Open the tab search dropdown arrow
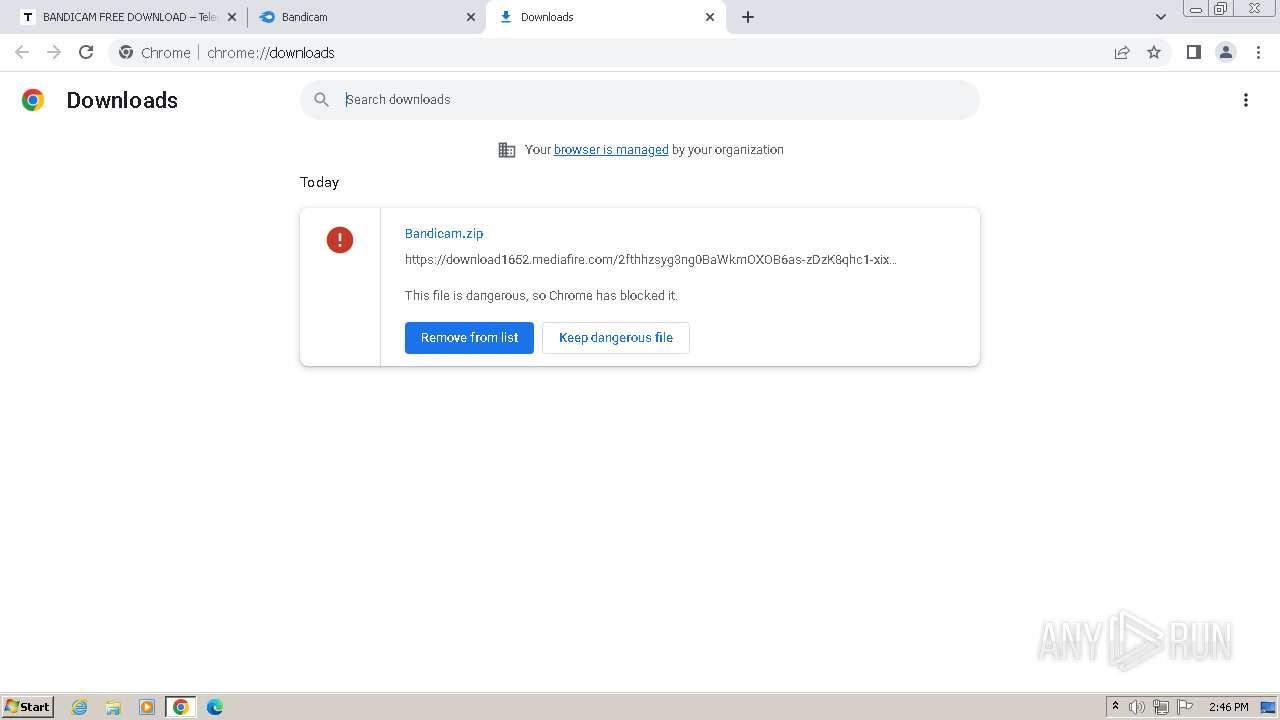 1160,17
